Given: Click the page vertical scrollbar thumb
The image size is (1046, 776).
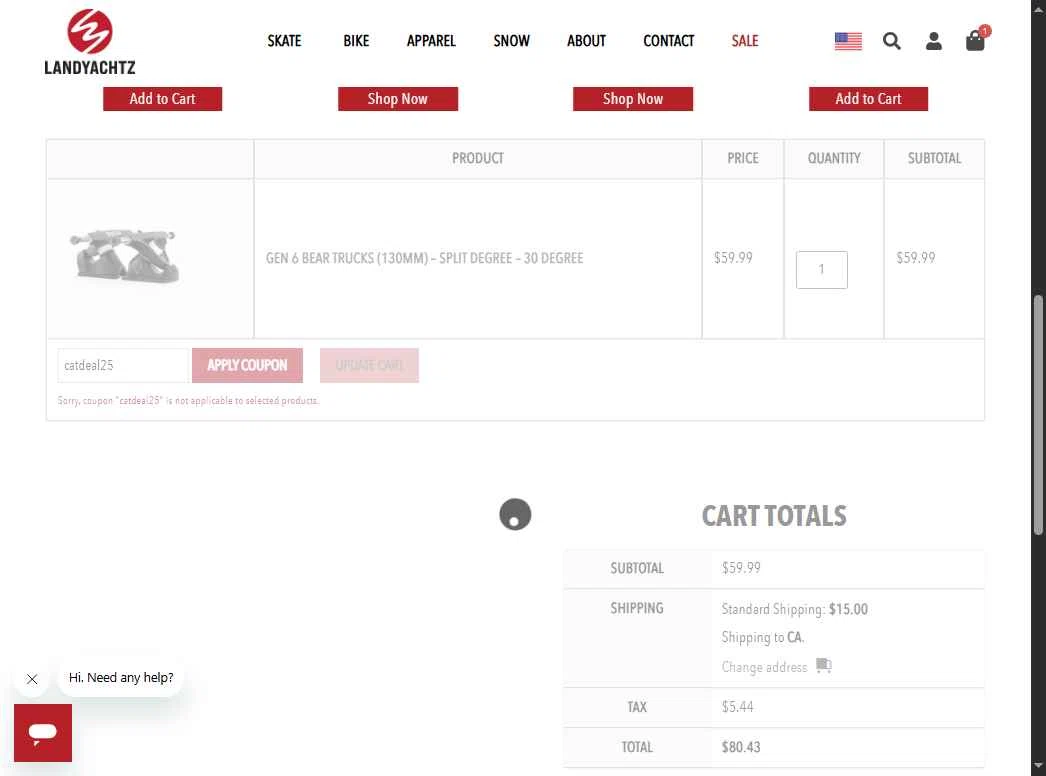Looking at the screenshot, I should [1038, 414].
